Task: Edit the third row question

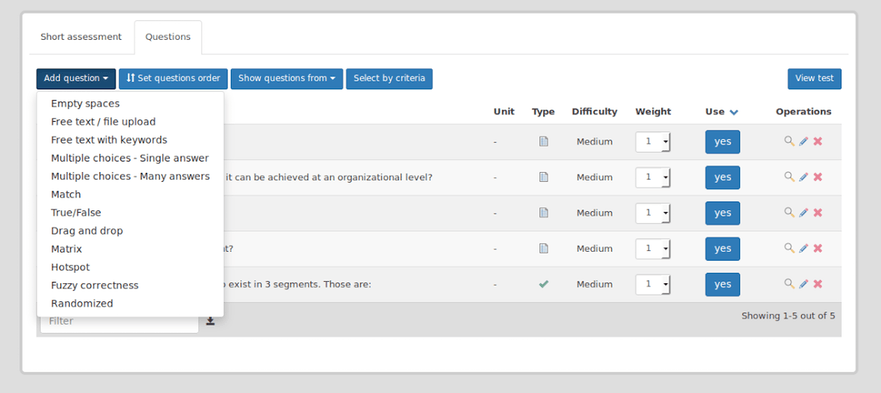Action: pos(803,213)
